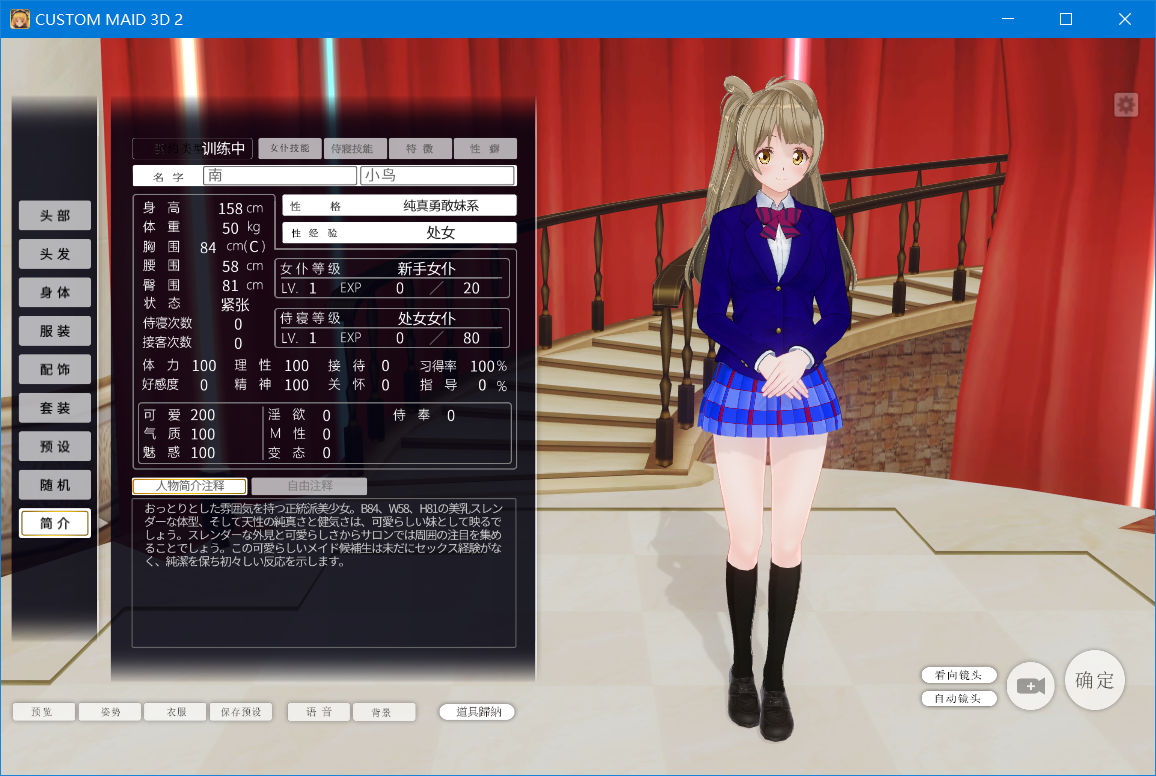
Task: Click the camera icon button
Action: pyautogui.click(x=1031, y=686)
